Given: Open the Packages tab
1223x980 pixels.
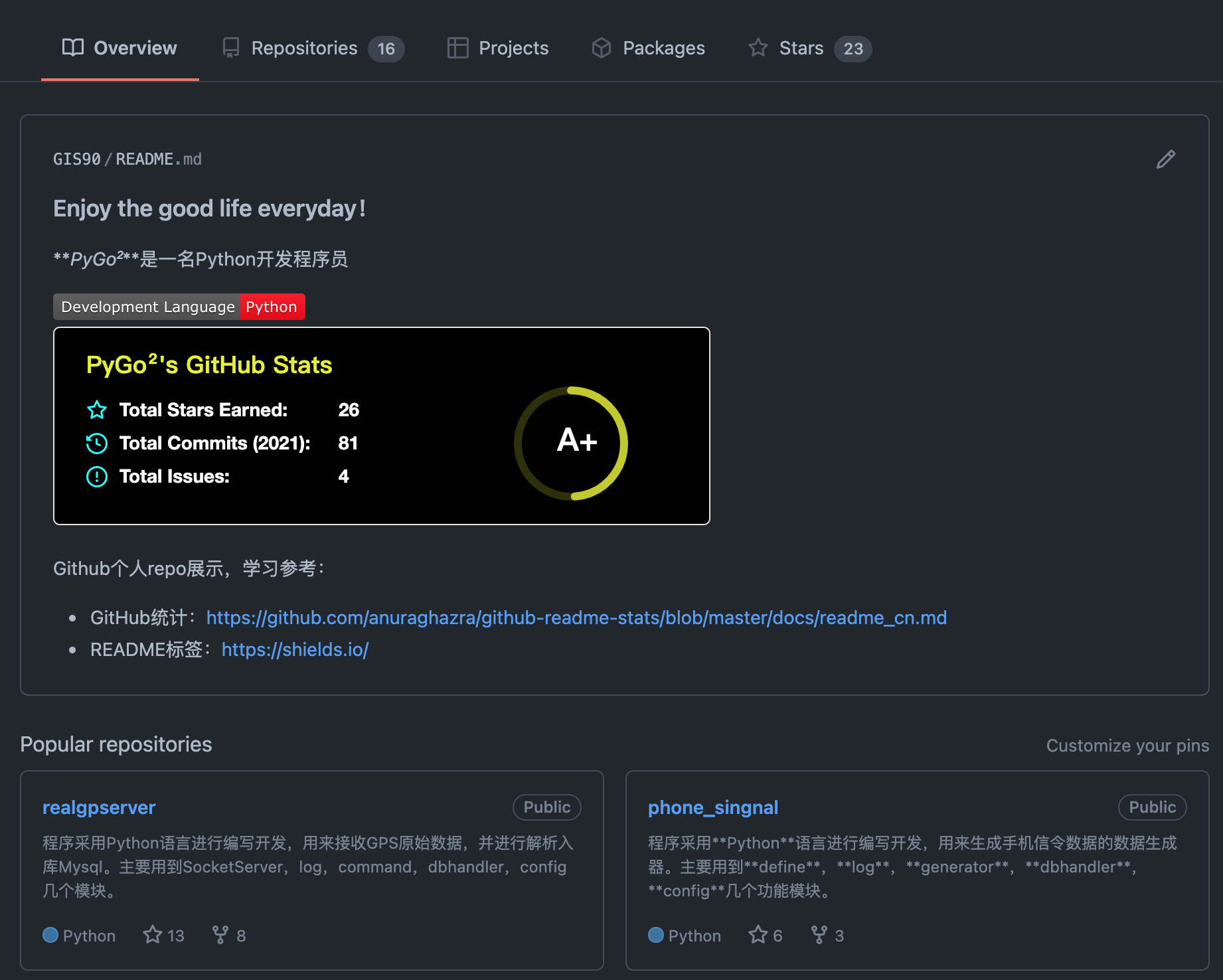Looking at the screenshot, I should pyautogui.click(x=648, y=48).
